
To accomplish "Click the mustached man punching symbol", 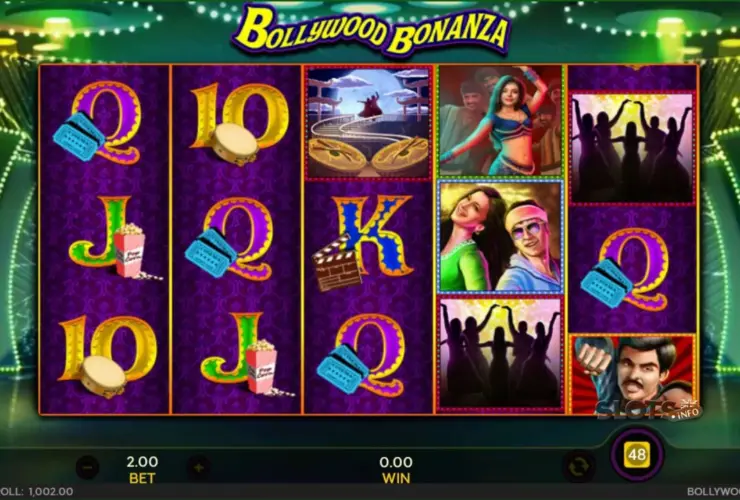I will click(x=632, y=375).
